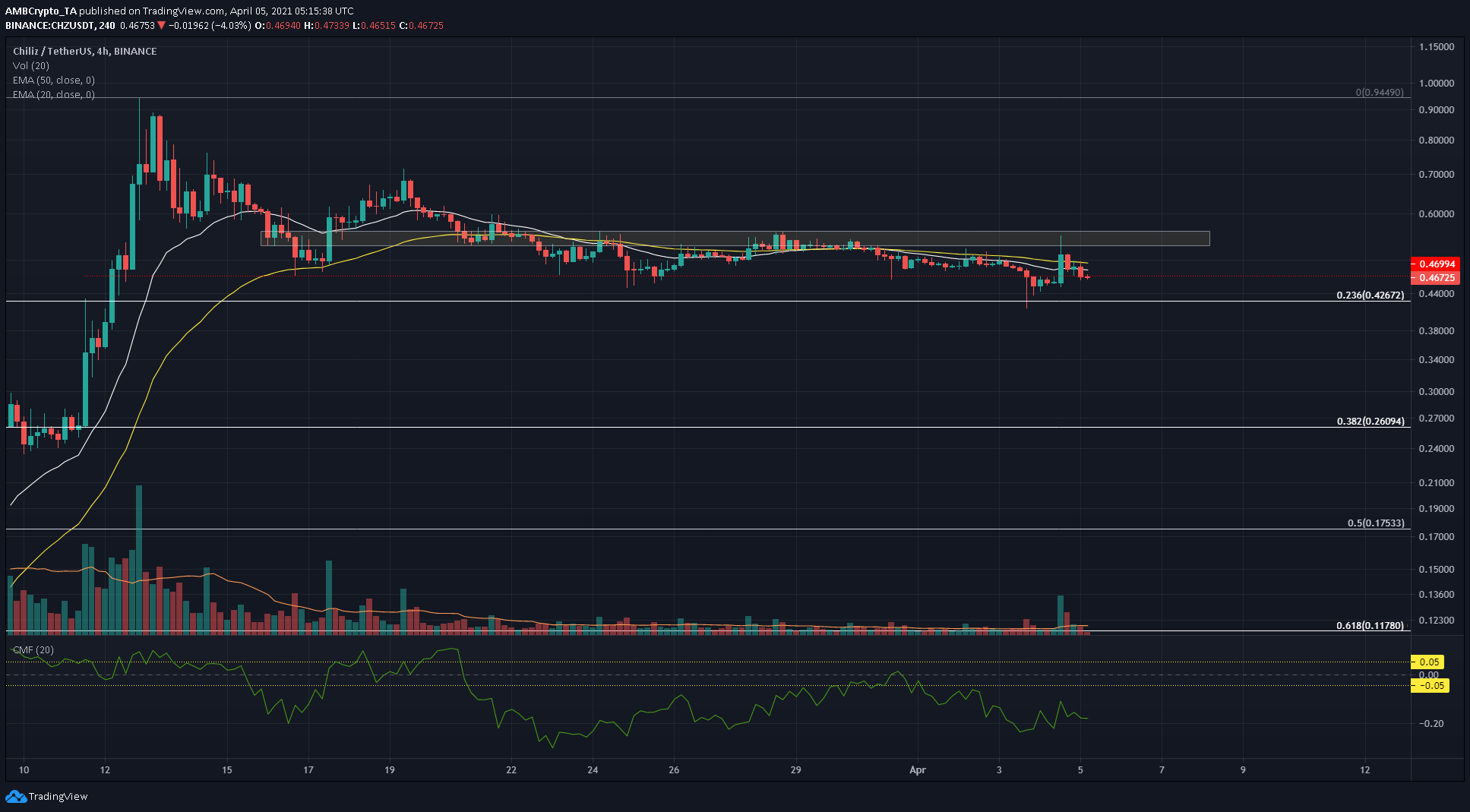Click the 0.382(0.26094) Fibonacci label

tap(1370, 421)
